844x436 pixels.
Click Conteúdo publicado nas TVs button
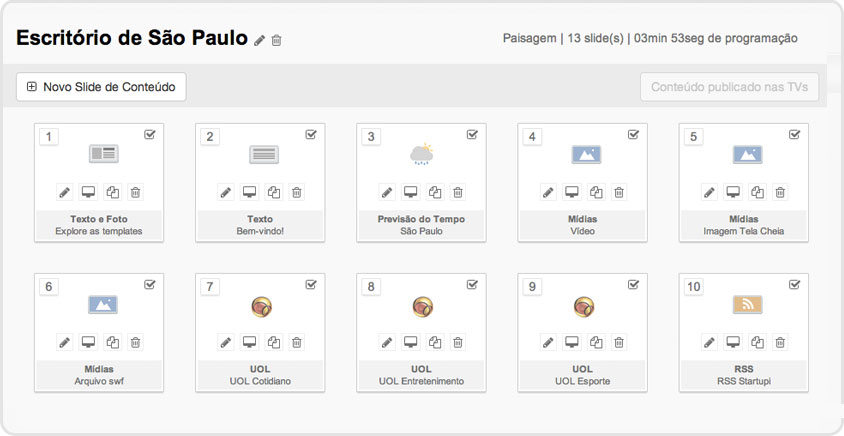click(x=729, y=87)
